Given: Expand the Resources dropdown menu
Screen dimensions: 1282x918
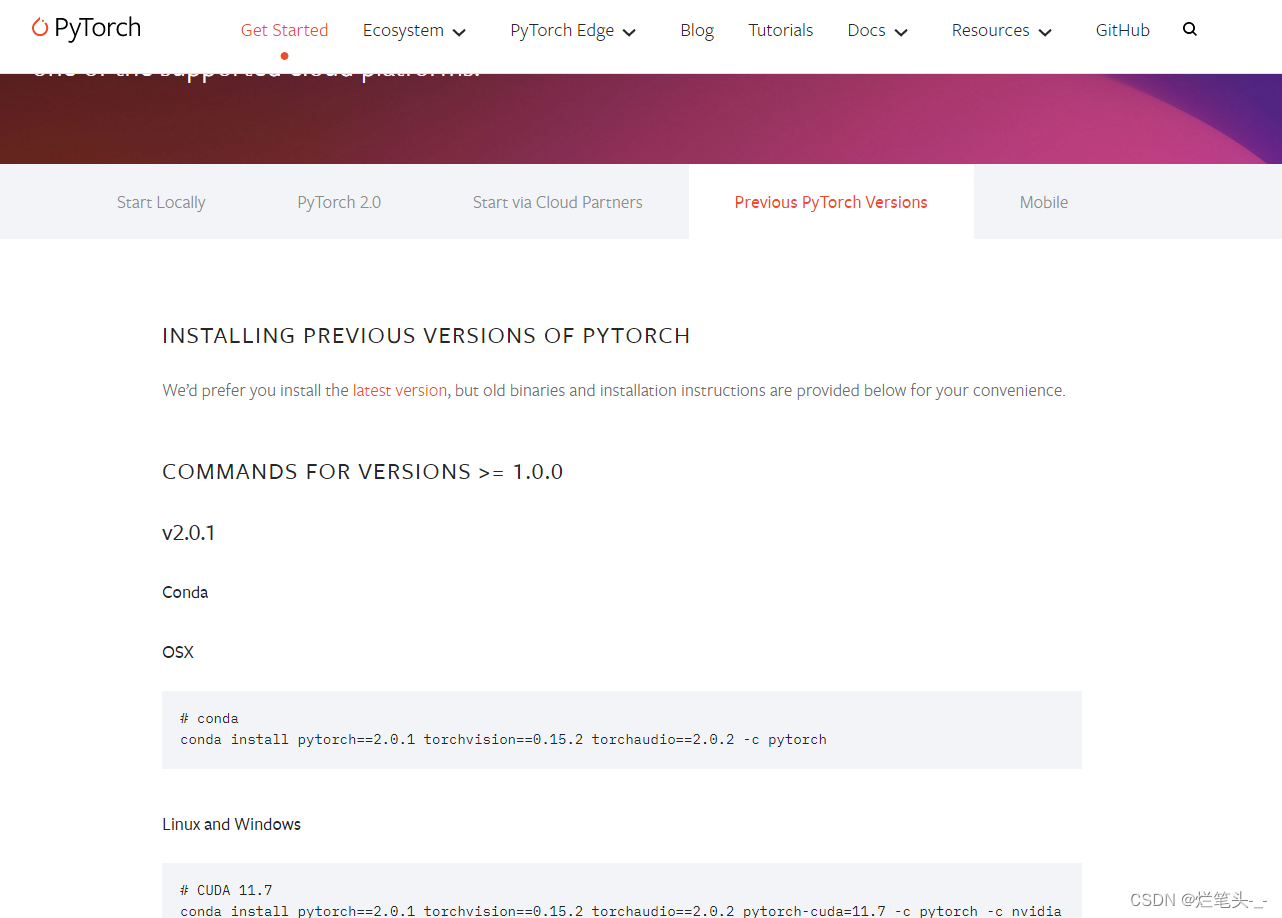Looking at the screenshot, I should pos(1002,30).
